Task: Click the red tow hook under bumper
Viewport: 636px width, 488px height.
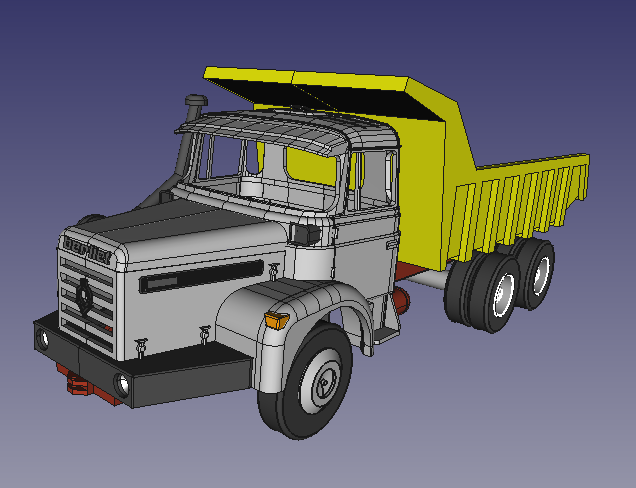Action: click(x=78, y=384)
